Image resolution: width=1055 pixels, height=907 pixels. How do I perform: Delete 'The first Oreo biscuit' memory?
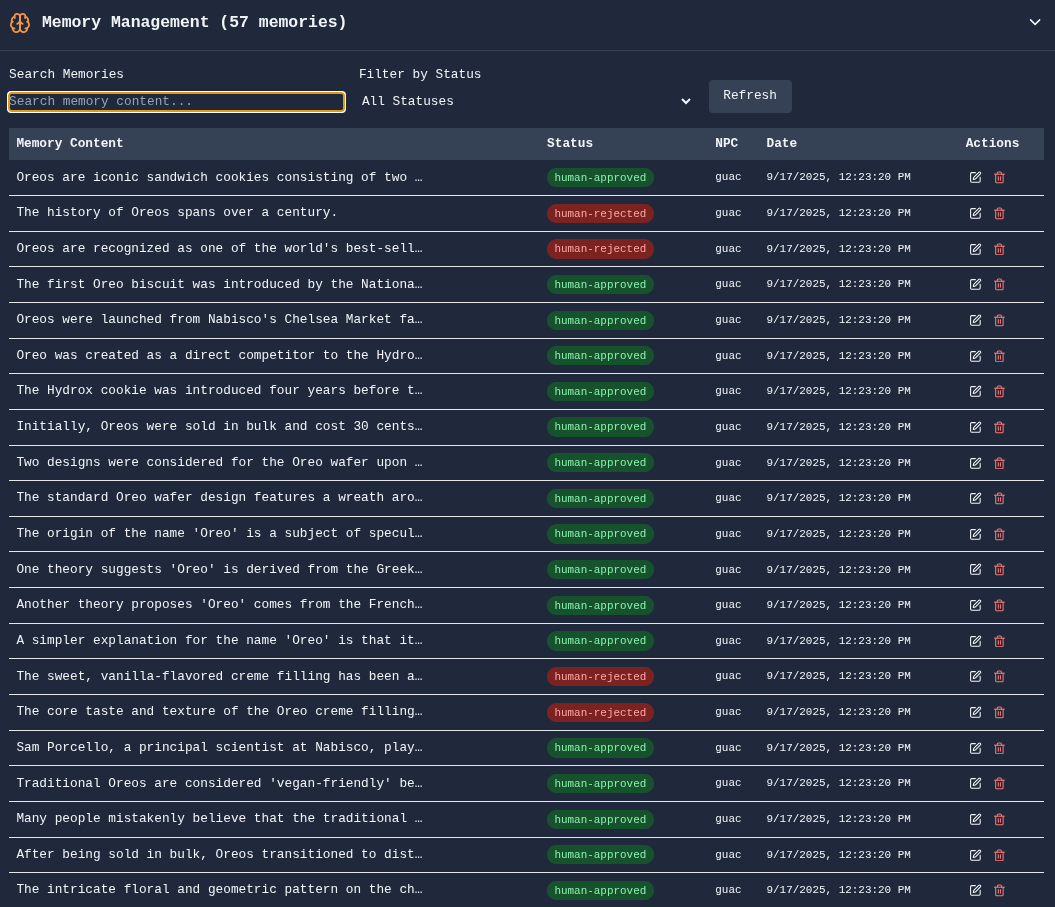(999, 285)
